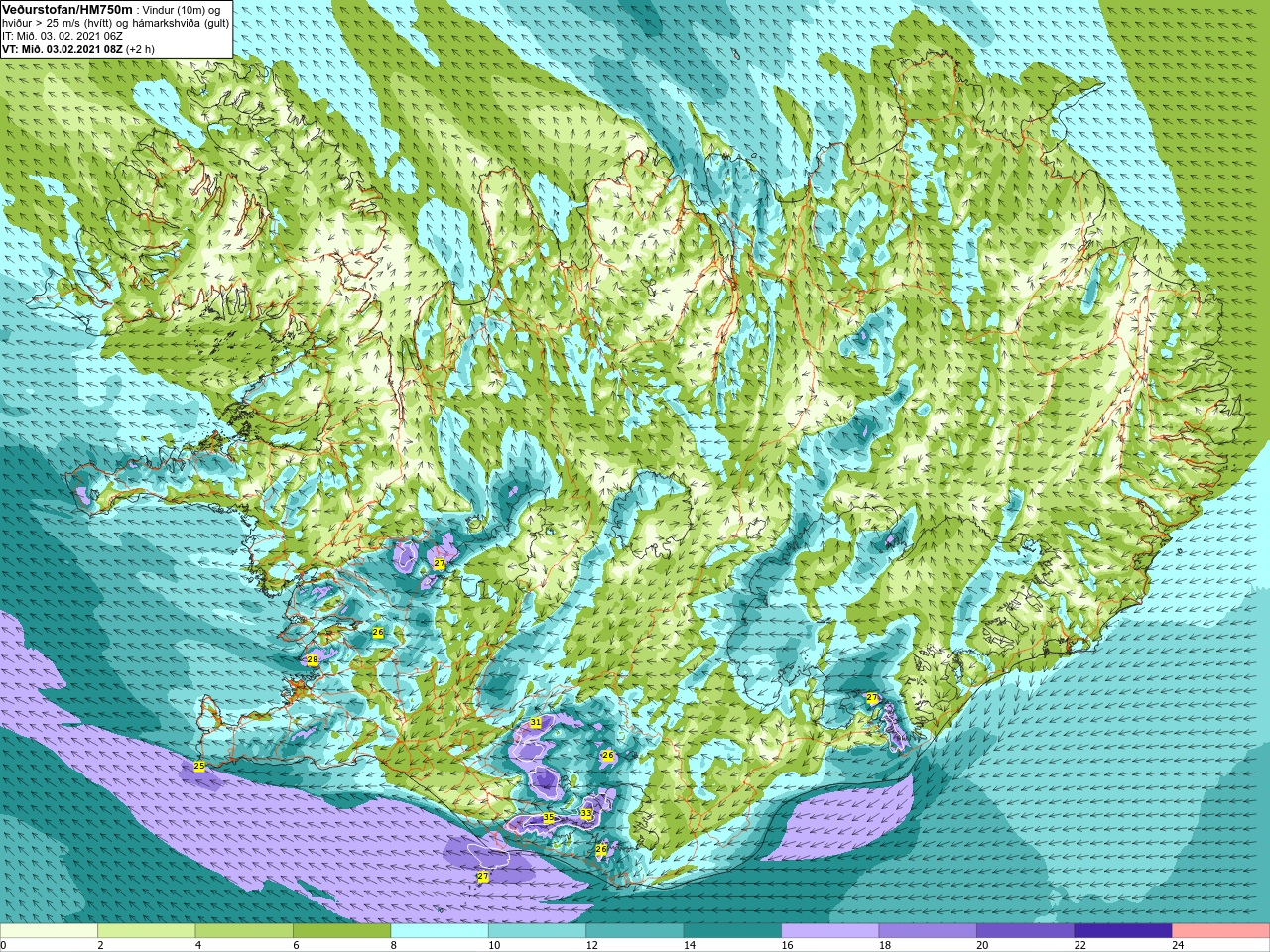The height and width of the screenshot is (952, 1270).
Task: Click the legend scale number 18
Action: point(885,945)
